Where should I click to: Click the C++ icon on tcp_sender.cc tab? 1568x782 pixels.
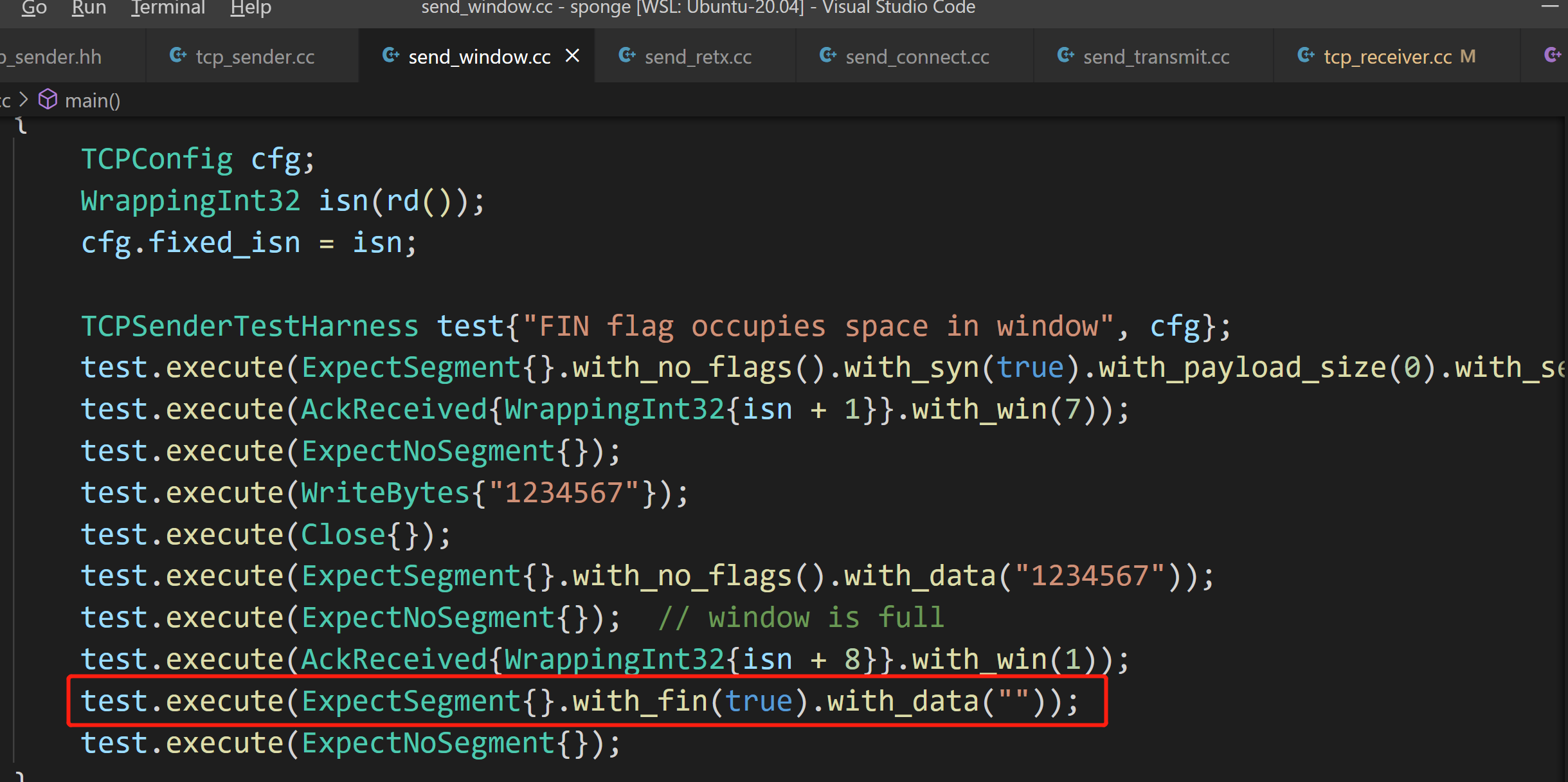coord(178,56)
